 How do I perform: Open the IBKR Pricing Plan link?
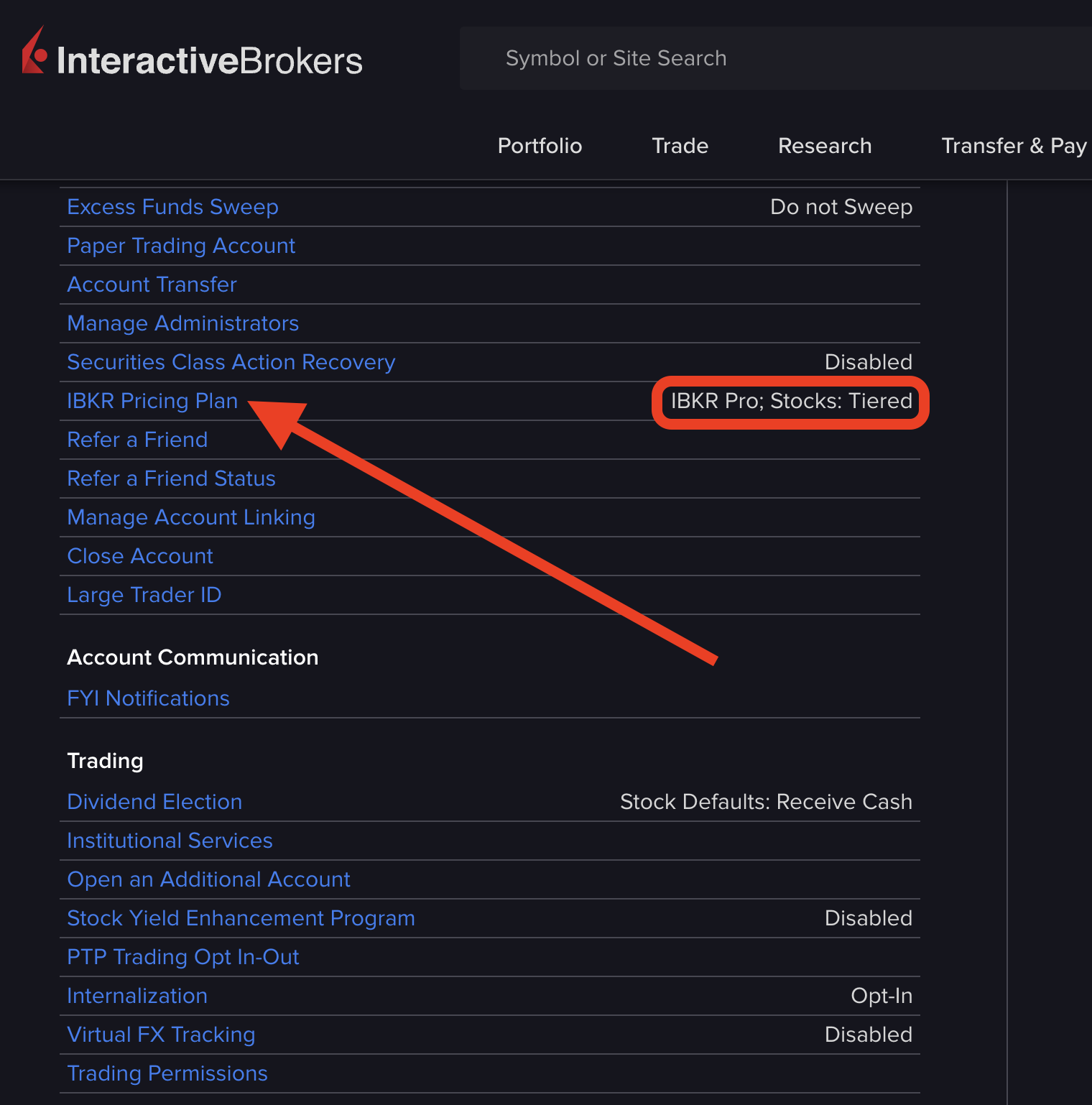coord(152,401)
